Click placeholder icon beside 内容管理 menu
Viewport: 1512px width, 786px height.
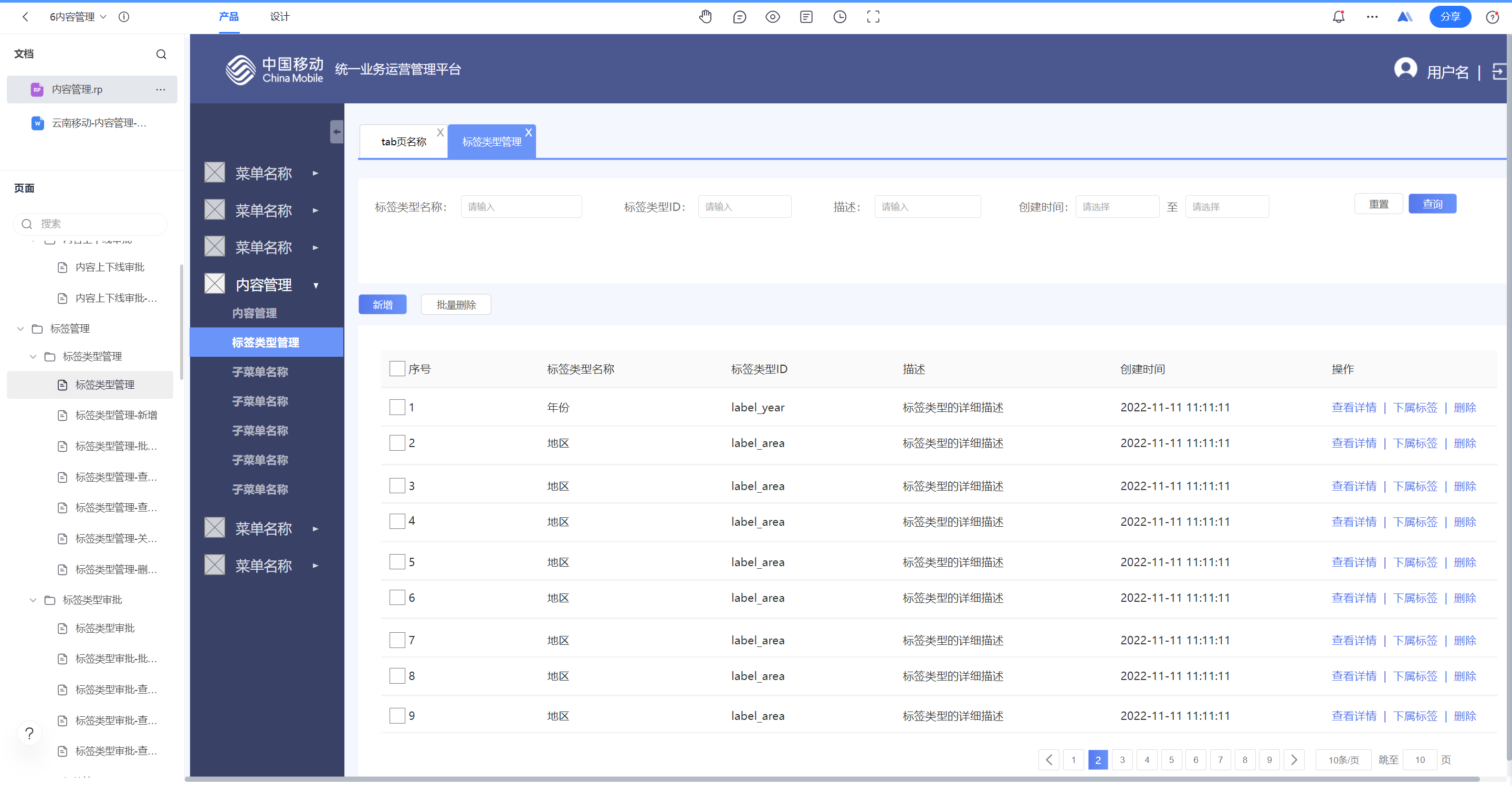[x=215, y=284]
